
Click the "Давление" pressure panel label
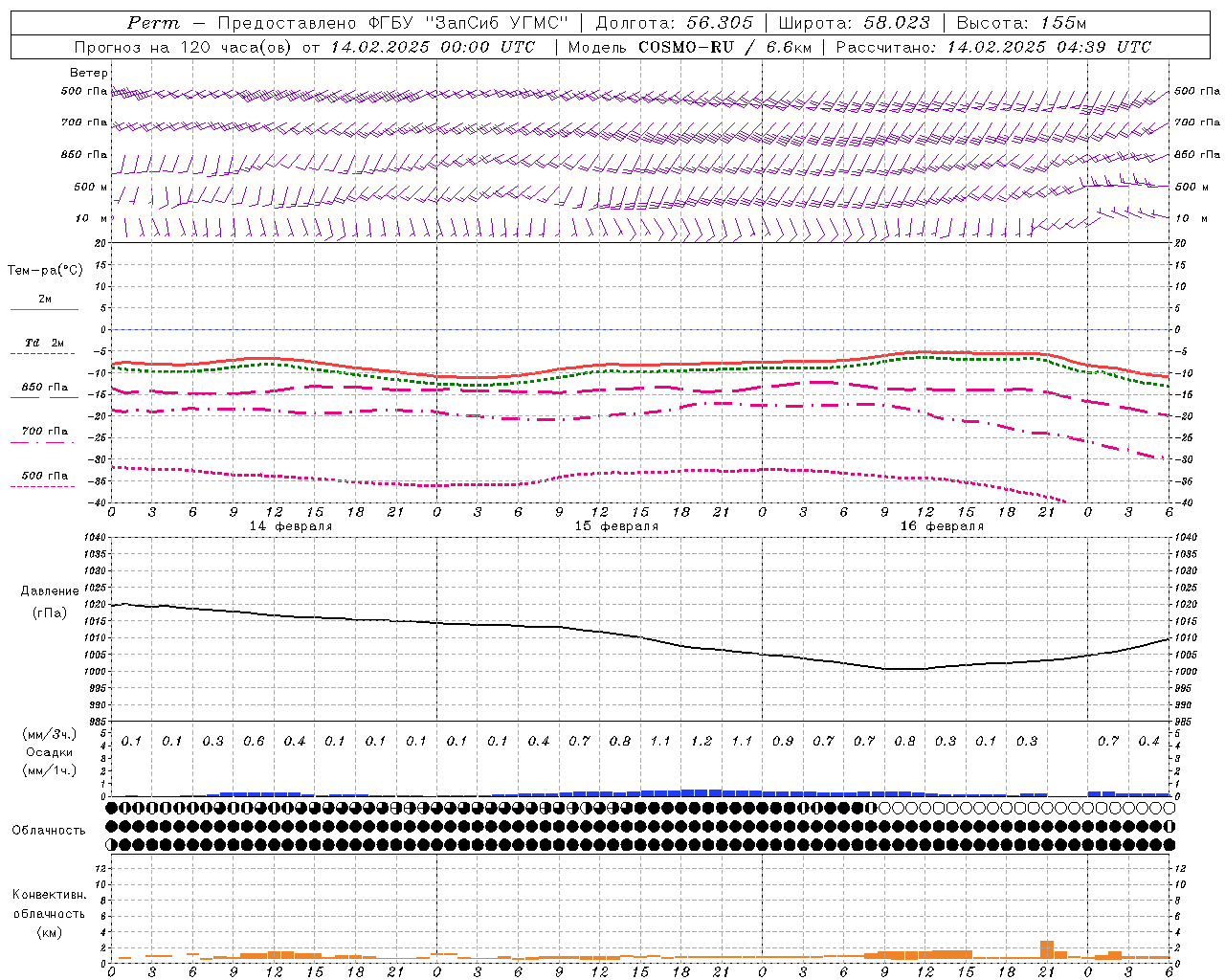[x=50, y=590]
